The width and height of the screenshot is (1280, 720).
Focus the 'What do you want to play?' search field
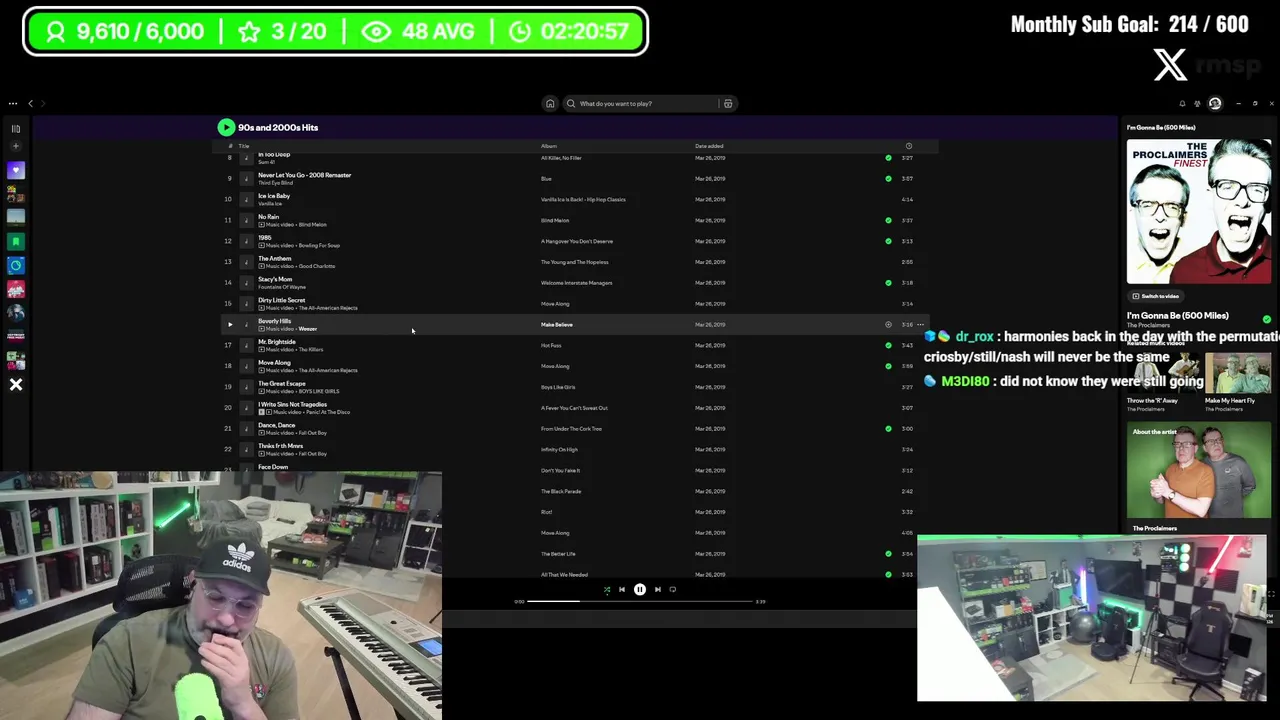click(x=646, y=103)
